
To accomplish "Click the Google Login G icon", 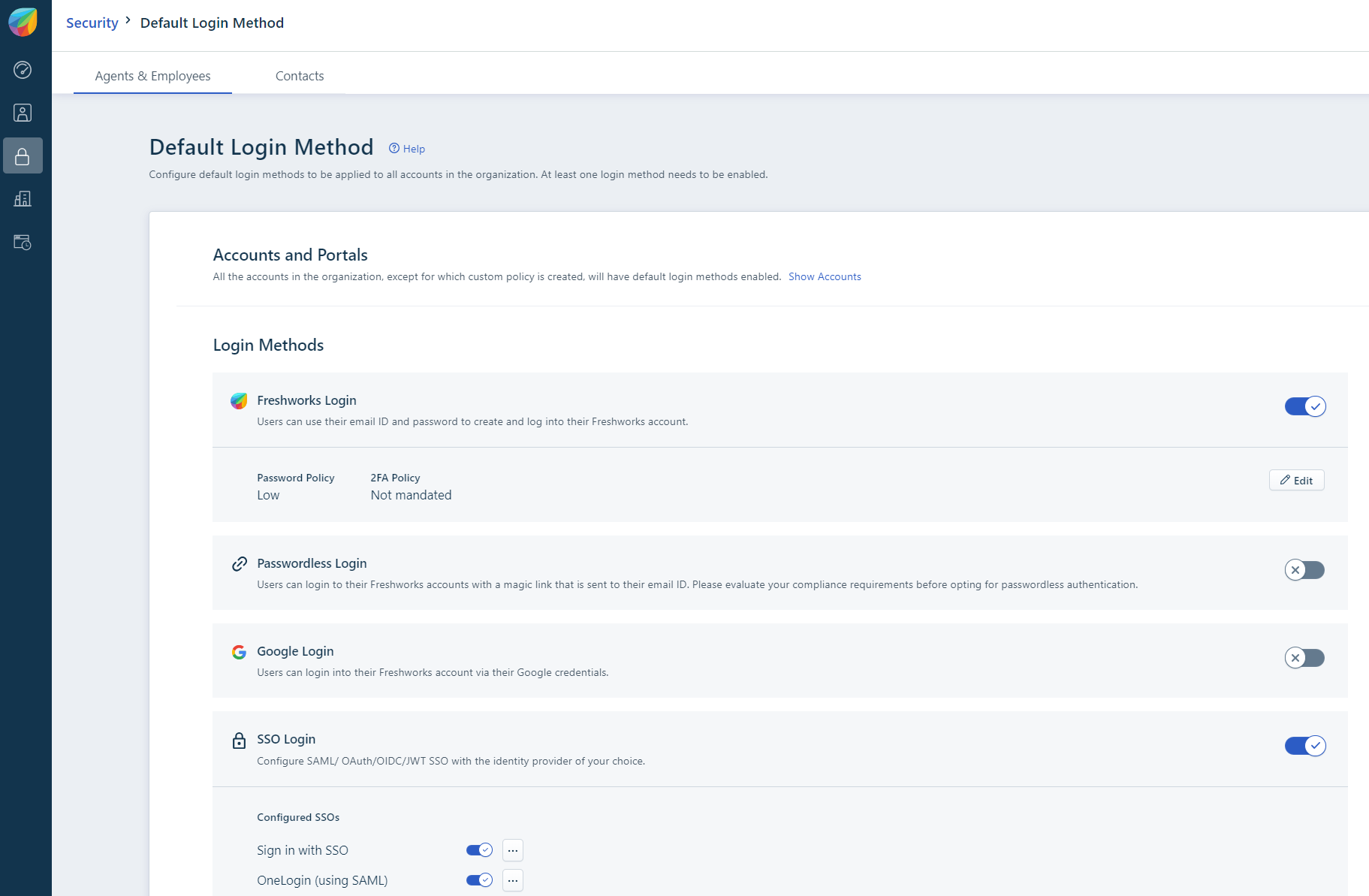I will click(239, 652).
